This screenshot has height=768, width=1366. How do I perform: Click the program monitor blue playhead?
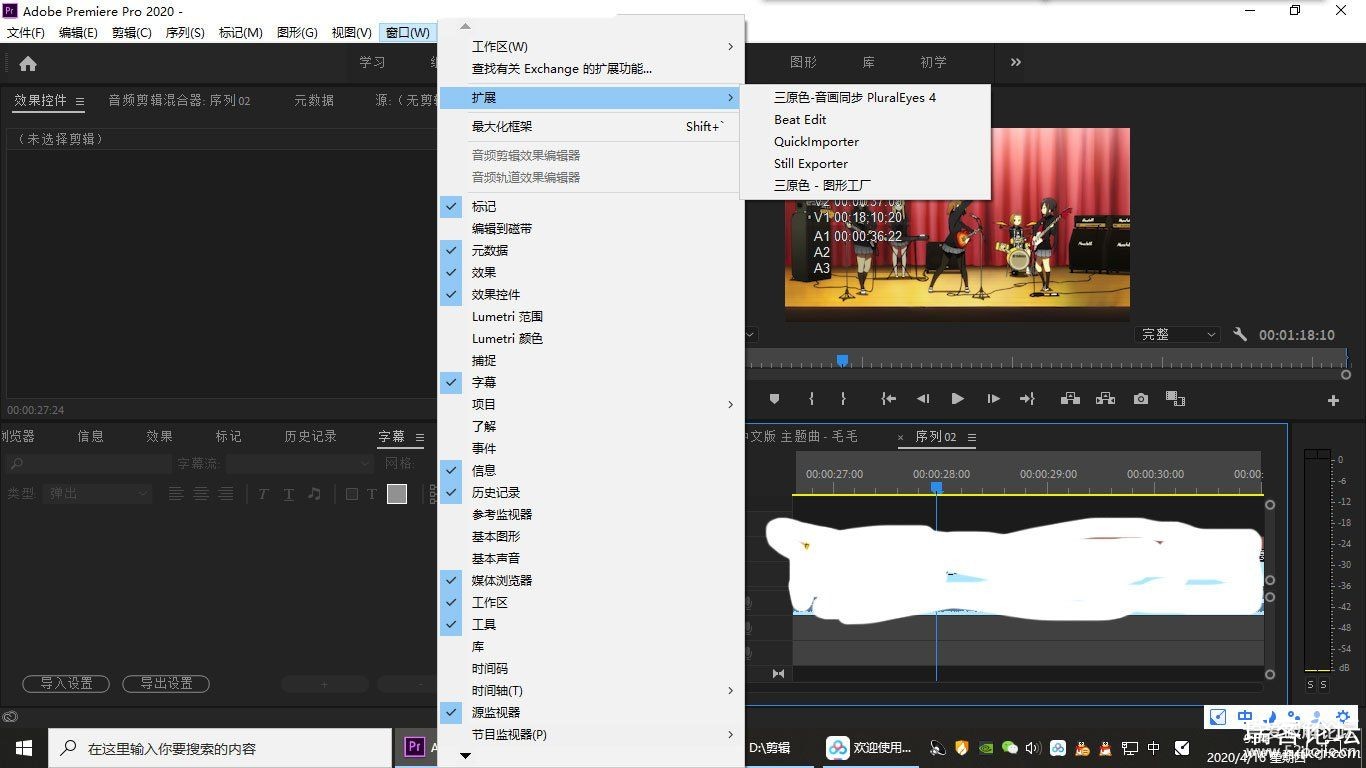(x=842, y=360)
